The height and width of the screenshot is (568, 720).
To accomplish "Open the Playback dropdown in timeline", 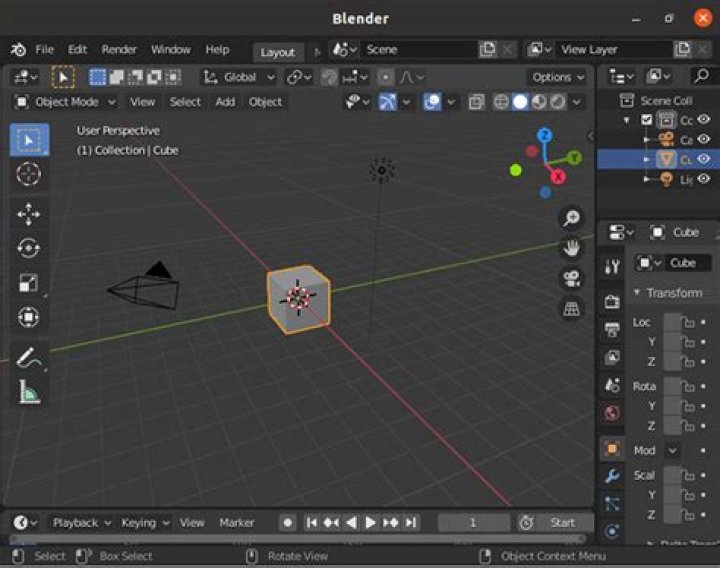I will tap(81, 523).
